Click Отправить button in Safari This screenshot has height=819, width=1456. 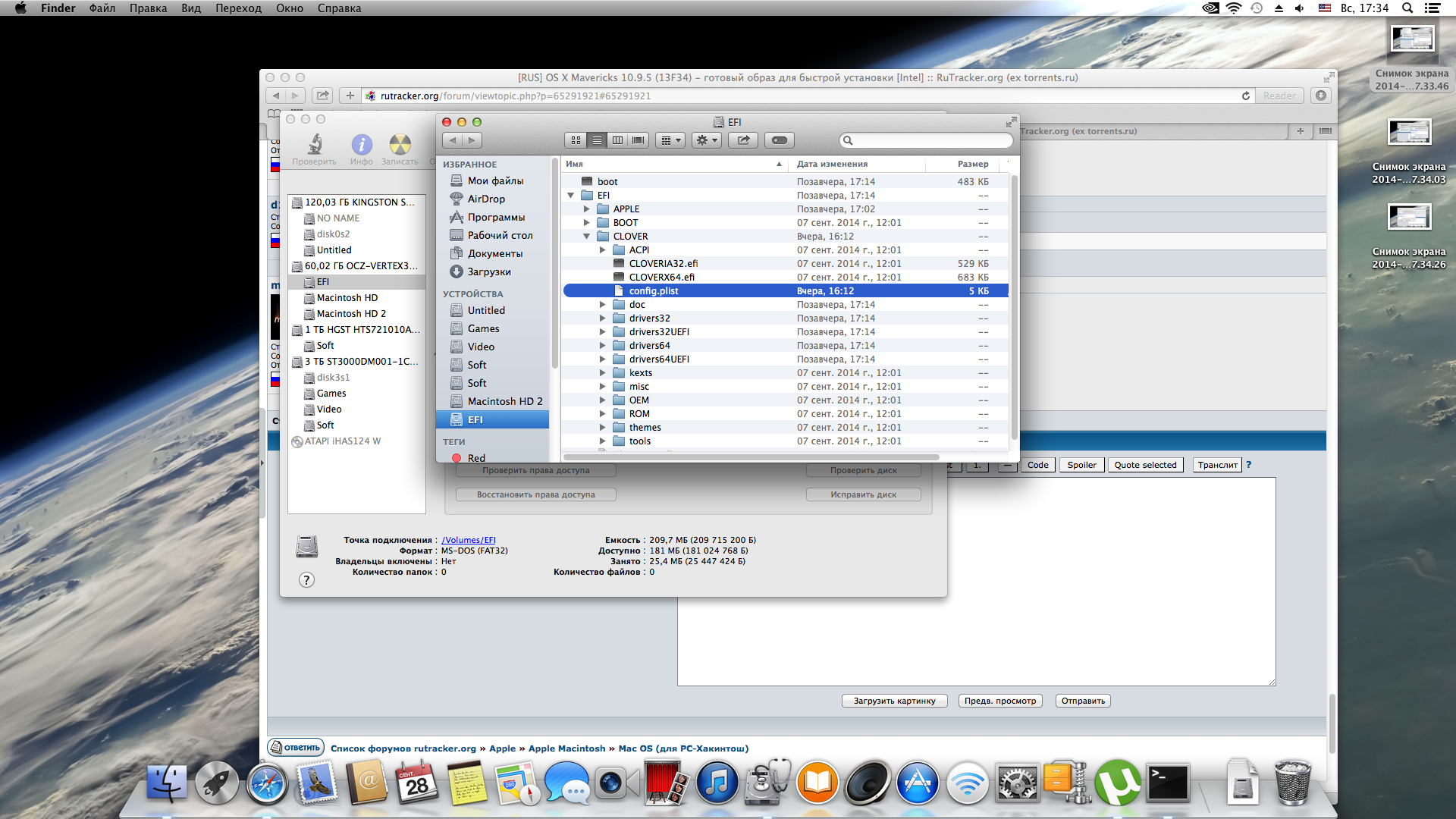coord(1083,701)
